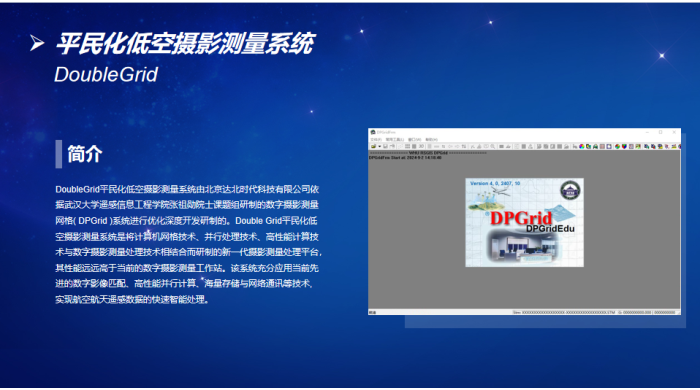Image resolution: width=700 pixels, height=390 pixels.
Task: Expand the dropdown arrow beside open folder
Action: [x=379, y=146]
